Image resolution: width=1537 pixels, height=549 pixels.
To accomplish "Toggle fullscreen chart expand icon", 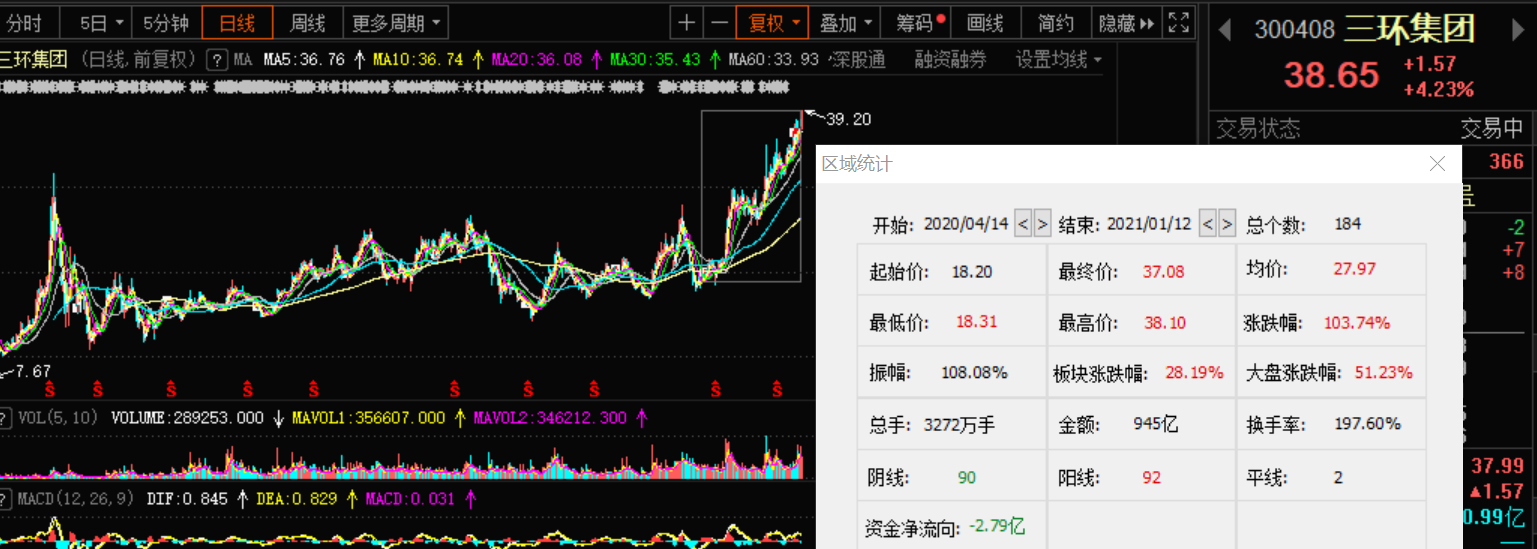I will pyautogui.click(x=1178, y=22).
